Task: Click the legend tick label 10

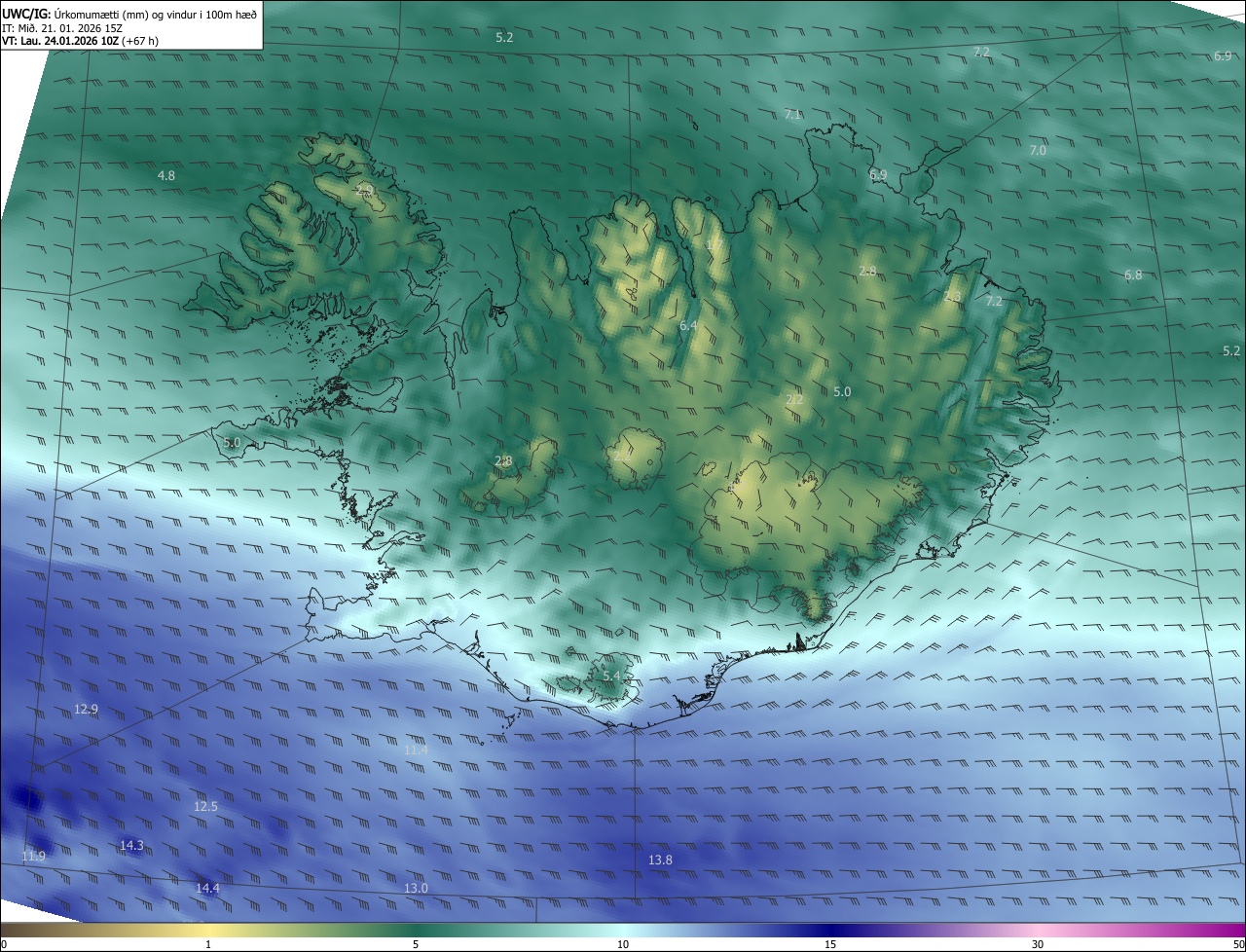Action: click(x=623, y=944)
